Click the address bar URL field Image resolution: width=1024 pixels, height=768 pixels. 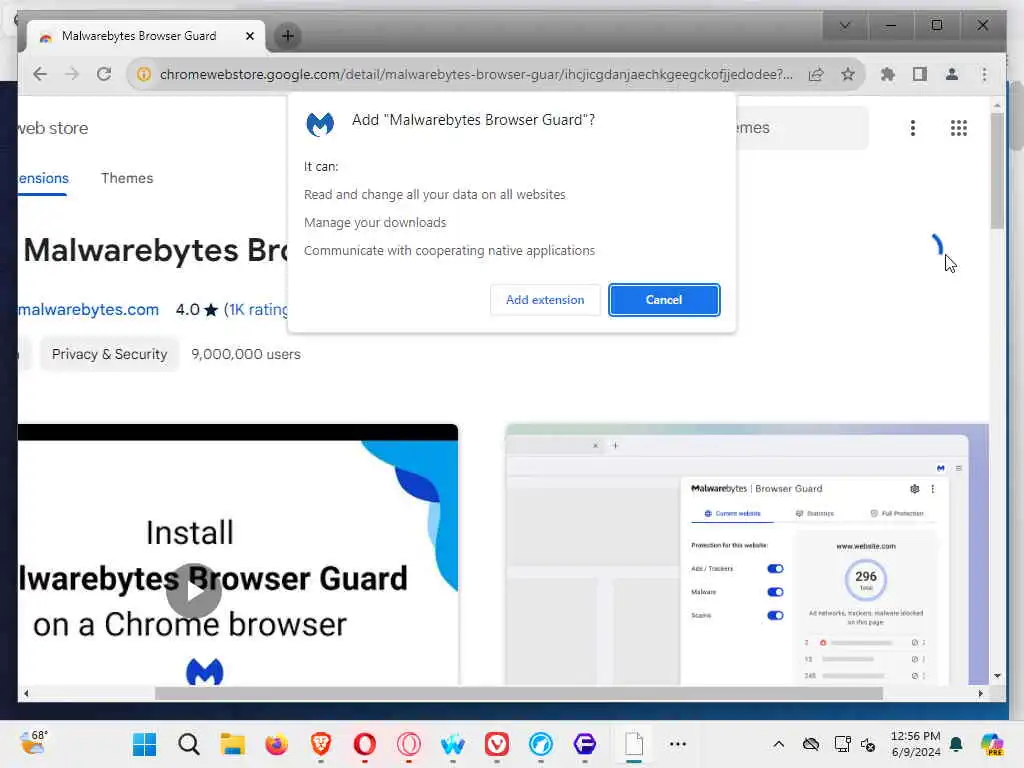tap(476, 74)
